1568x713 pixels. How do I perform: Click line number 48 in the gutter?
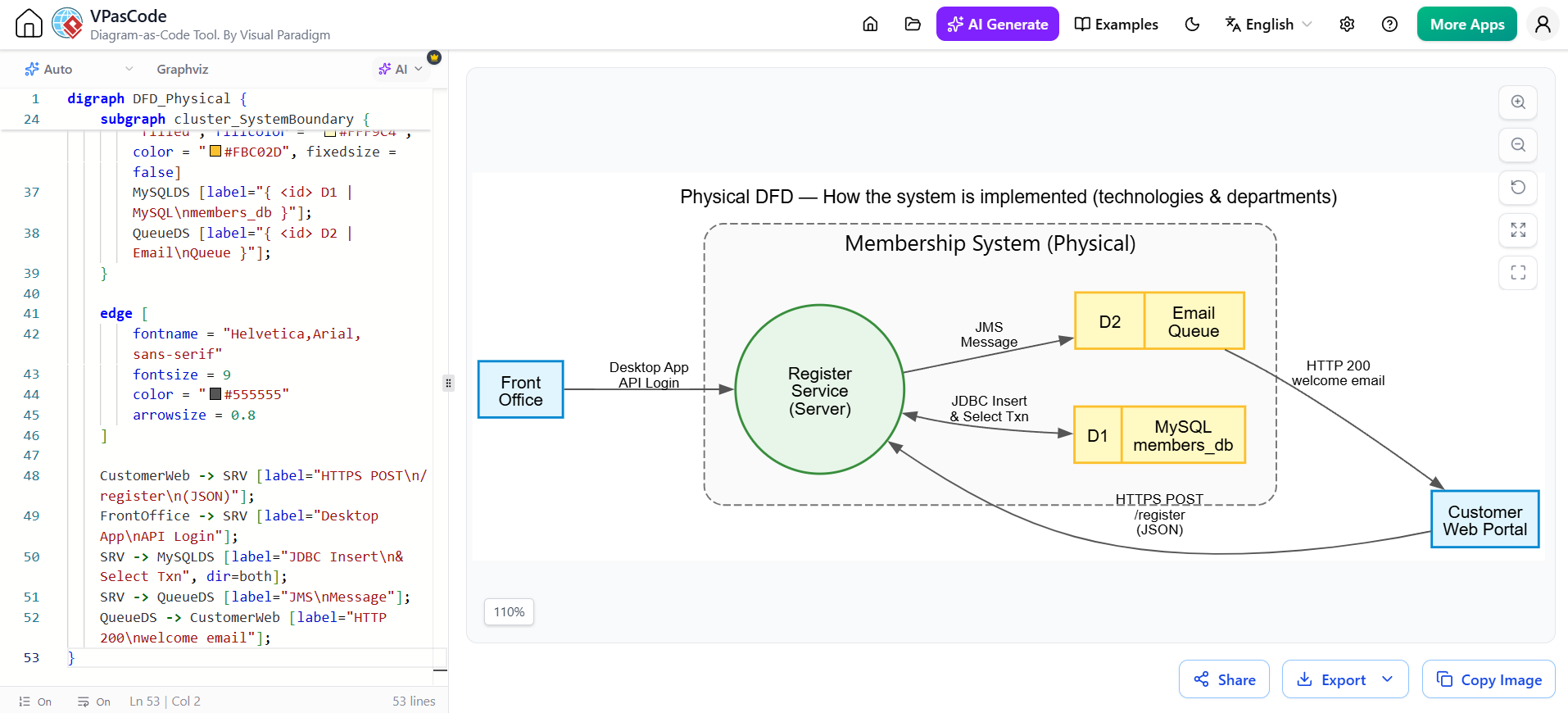(x=31, y=475)
